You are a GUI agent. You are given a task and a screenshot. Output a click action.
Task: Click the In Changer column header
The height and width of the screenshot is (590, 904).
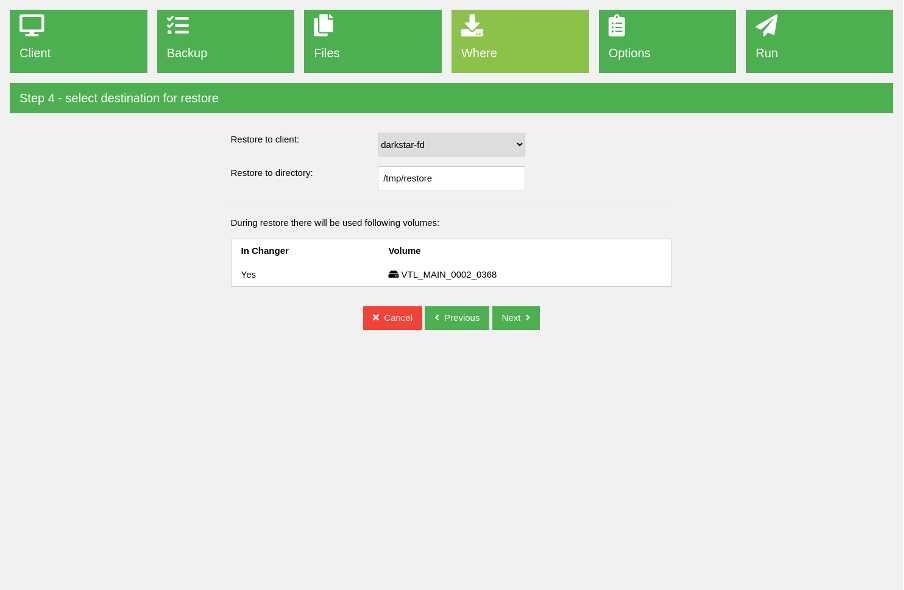(265, 251)
